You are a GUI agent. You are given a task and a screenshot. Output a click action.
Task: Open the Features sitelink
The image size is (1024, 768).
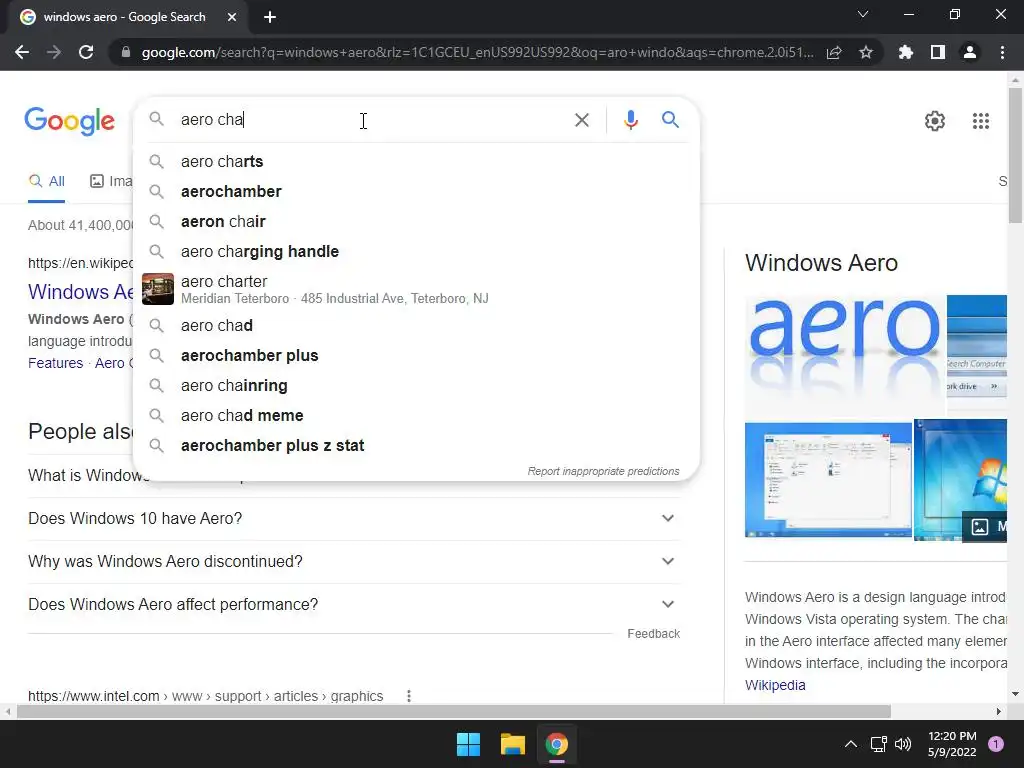[x=56, y=363]
